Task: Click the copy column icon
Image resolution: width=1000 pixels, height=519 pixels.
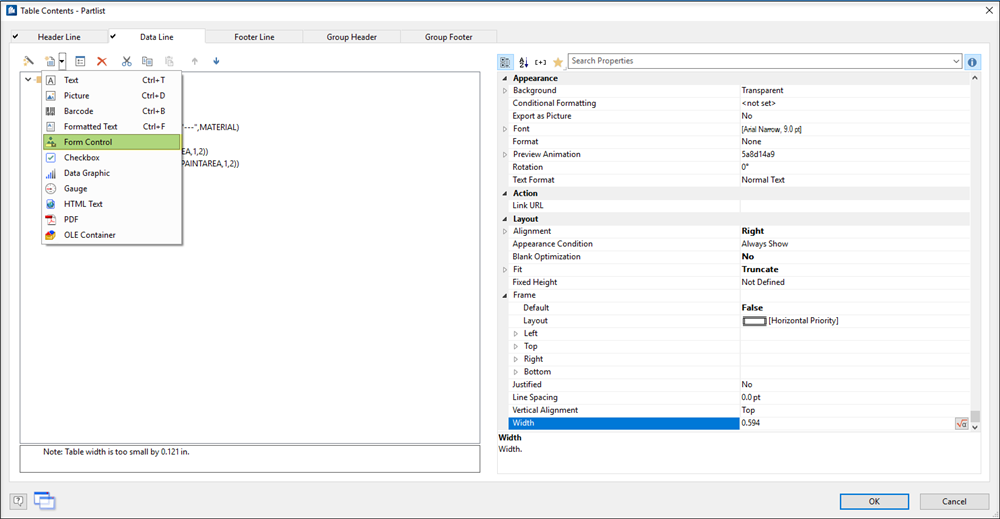Action: tap(147, 61)
